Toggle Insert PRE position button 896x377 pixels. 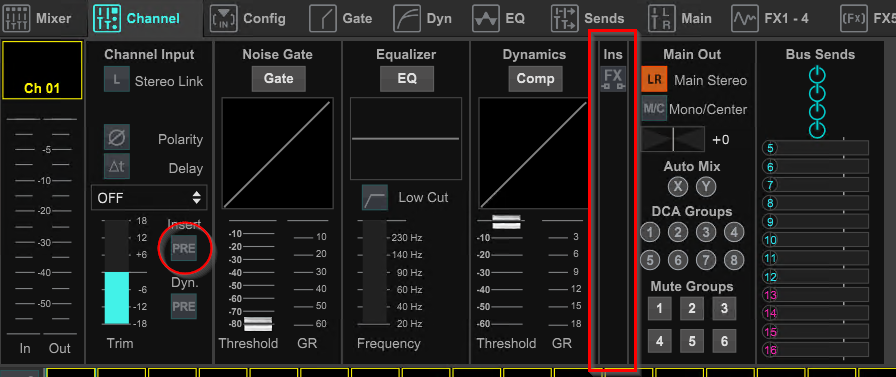point(184,248)
